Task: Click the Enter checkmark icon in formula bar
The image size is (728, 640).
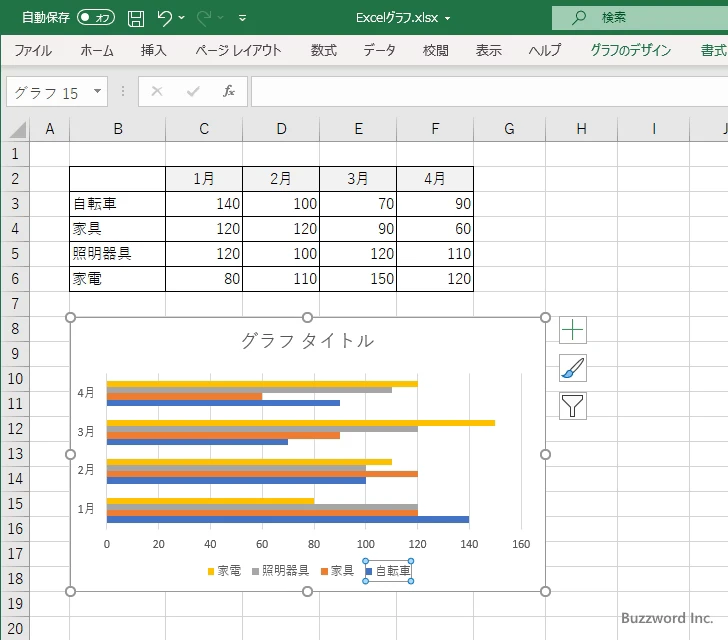Action: tap(193, 91)
